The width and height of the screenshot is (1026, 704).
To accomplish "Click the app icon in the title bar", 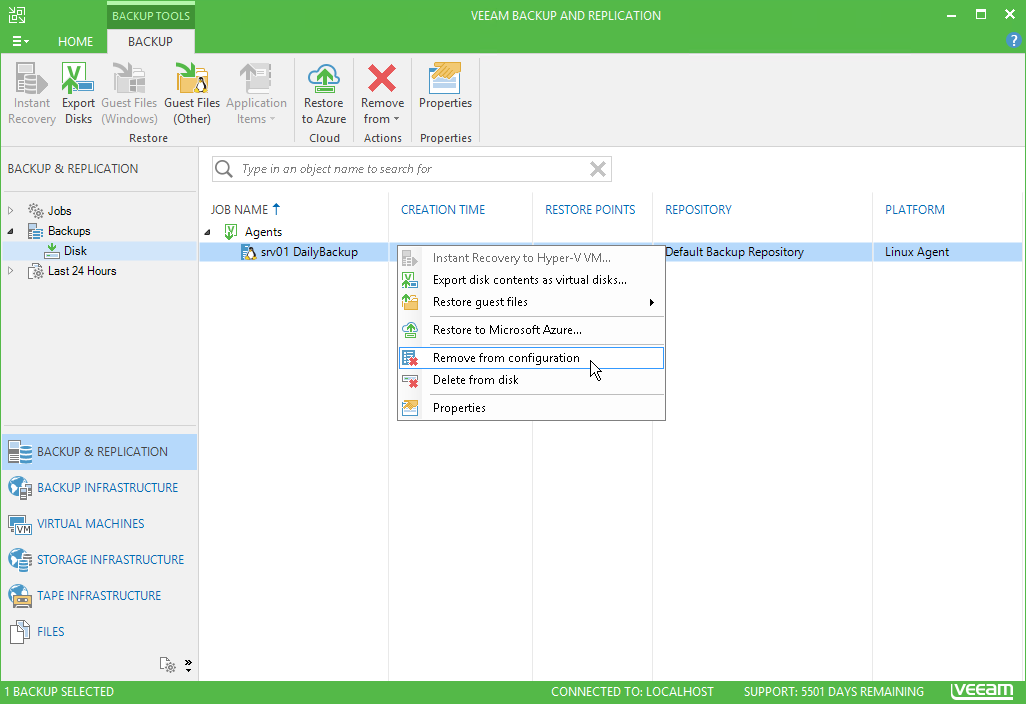I will click(17, 15).
